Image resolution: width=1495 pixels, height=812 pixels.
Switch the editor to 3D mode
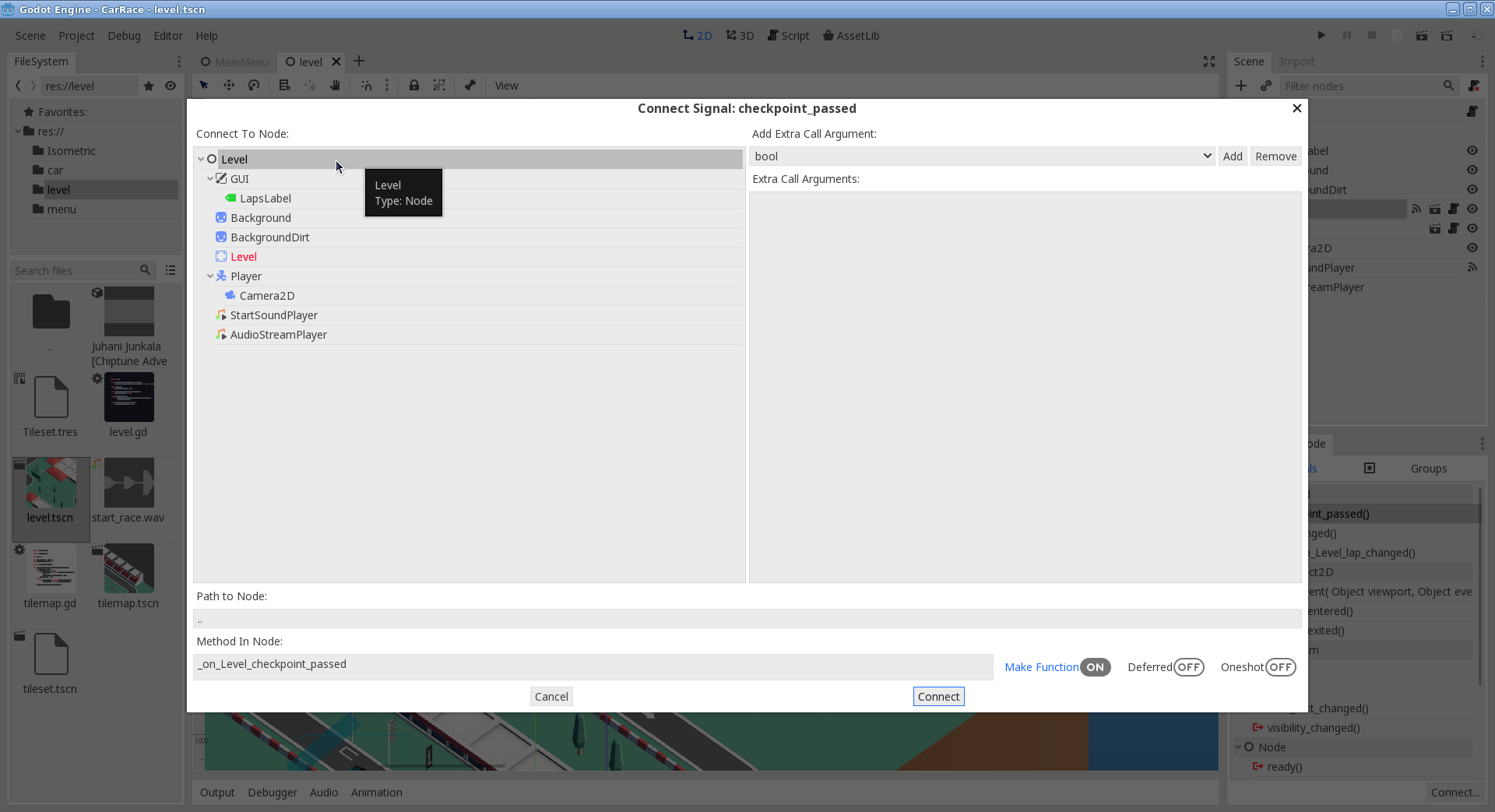[x=738, y=35]
